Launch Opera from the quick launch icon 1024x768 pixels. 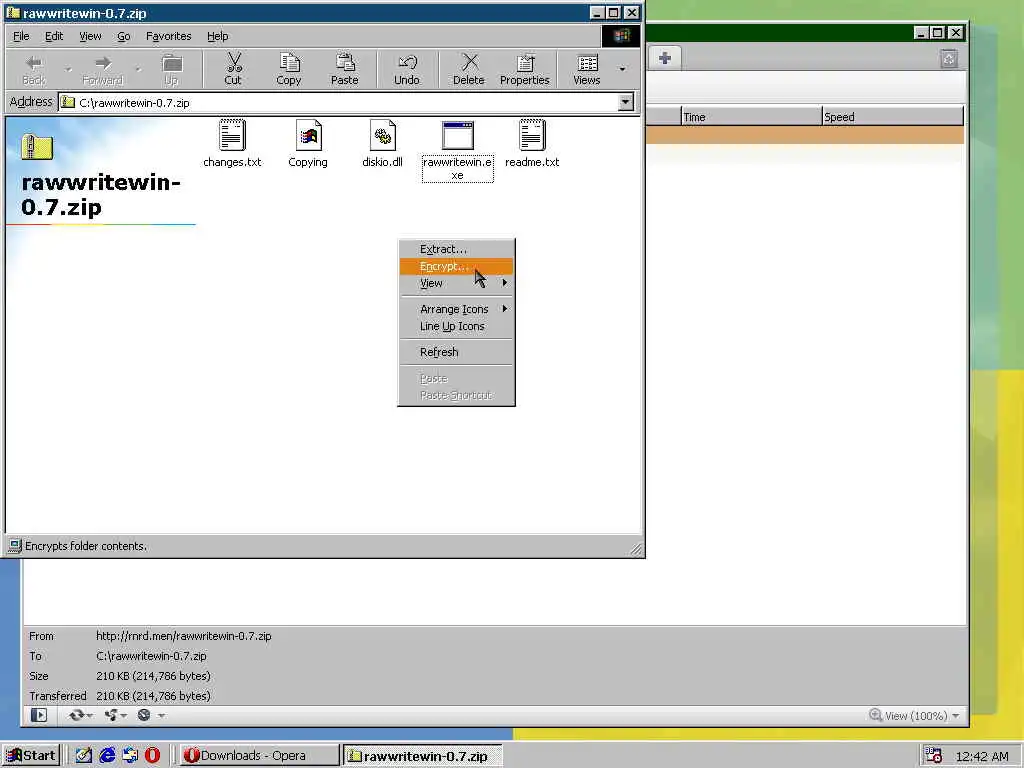152,756
